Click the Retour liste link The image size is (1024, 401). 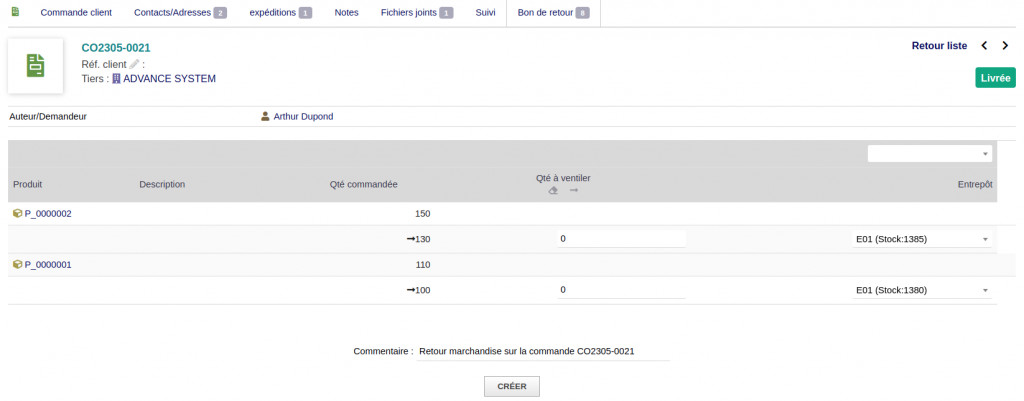tap(939, 46)
